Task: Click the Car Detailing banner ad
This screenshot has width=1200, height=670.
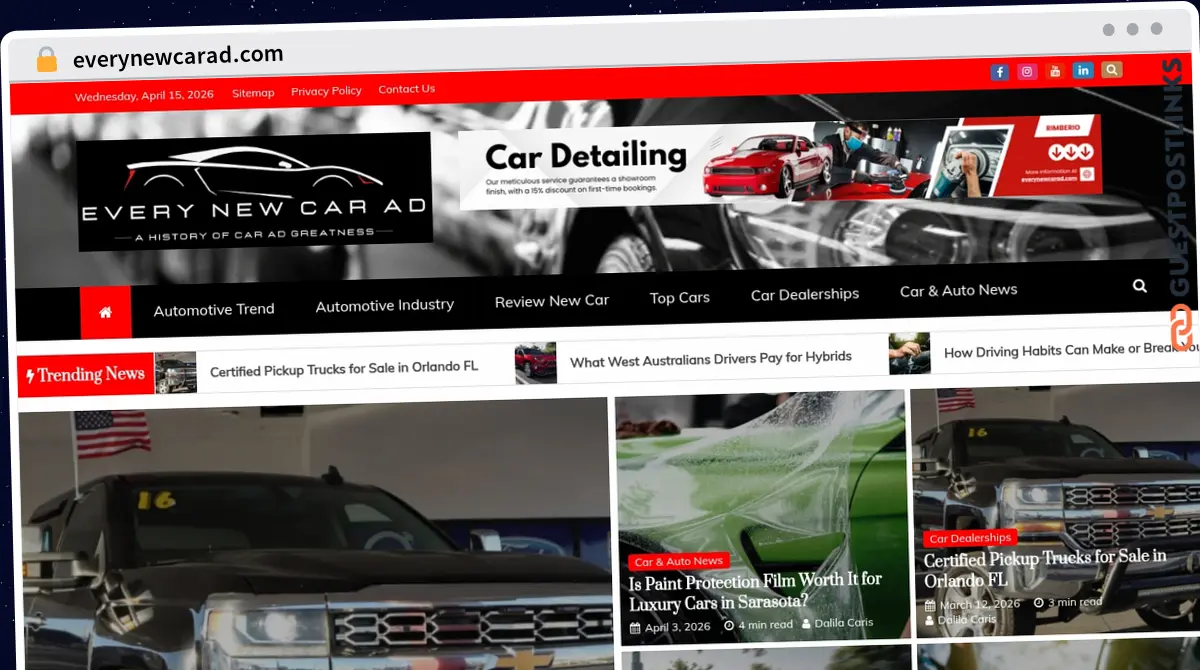Action: pos(781,161)
